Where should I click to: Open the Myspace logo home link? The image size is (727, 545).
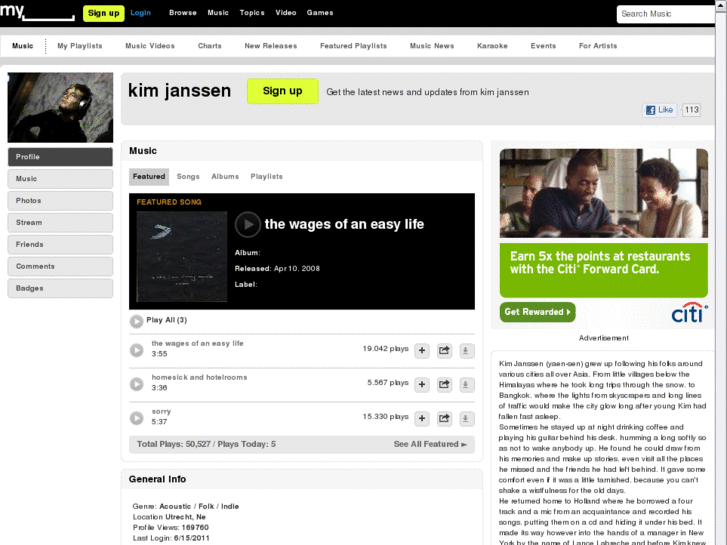pos(37,12)
